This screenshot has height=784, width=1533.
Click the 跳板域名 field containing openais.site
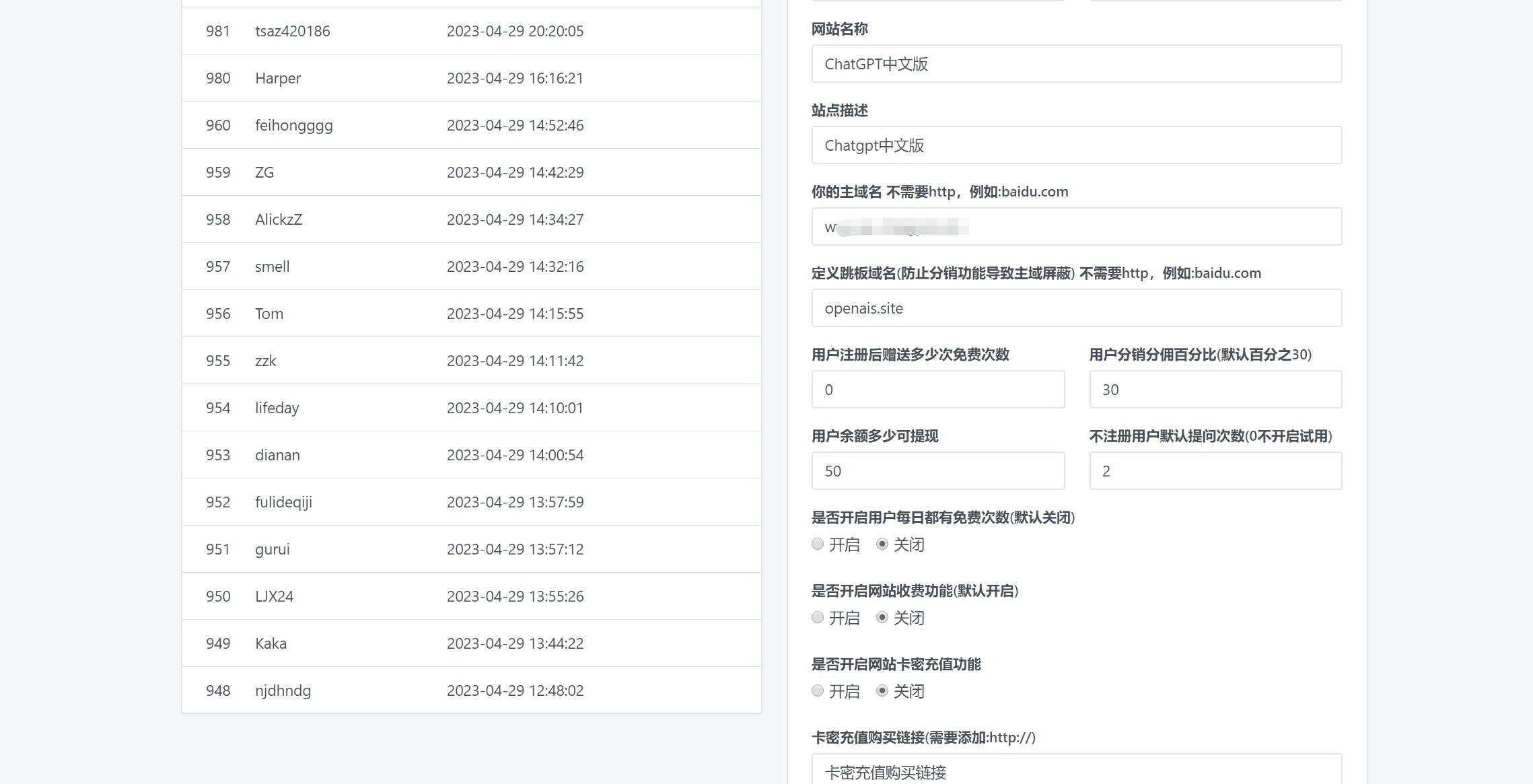[x=1075, y=308]
